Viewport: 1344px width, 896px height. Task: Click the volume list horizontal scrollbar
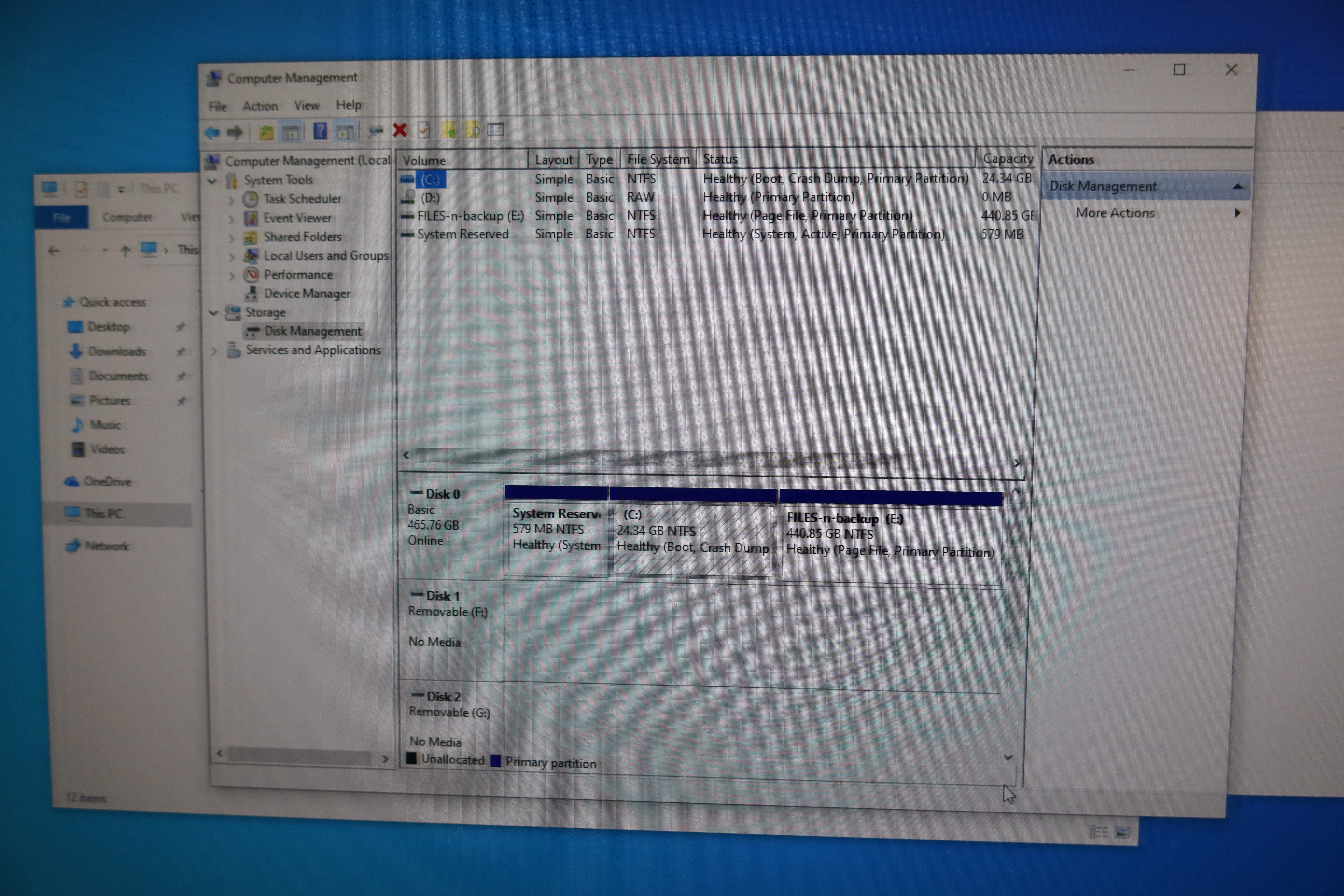pos(657,459)
